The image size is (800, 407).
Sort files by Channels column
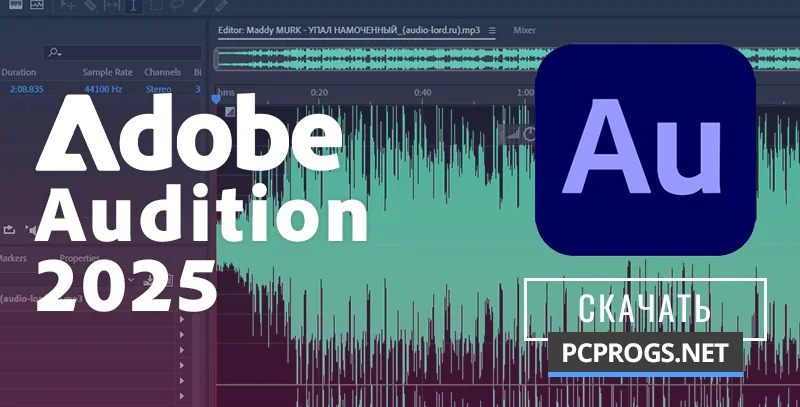(x=162, y=72)
